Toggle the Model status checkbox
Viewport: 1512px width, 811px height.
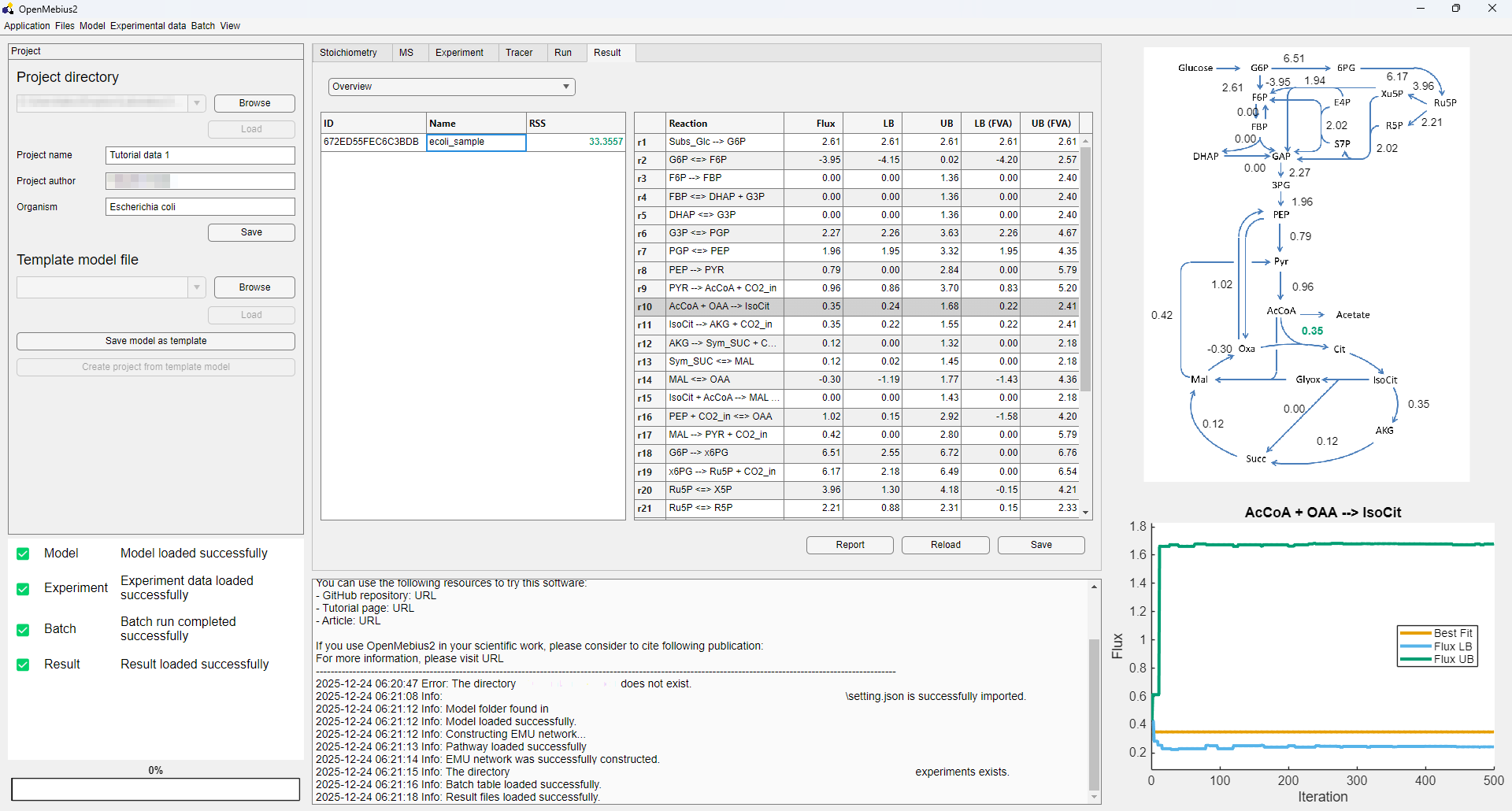[23, 554]
